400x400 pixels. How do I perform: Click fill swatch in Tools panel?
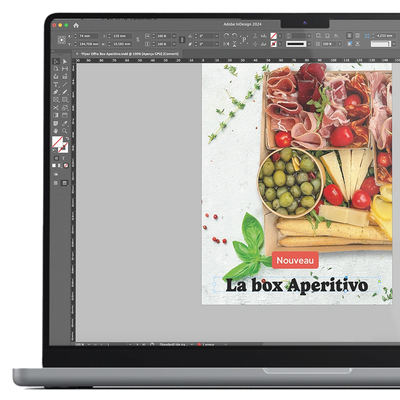tap(57, 142)
